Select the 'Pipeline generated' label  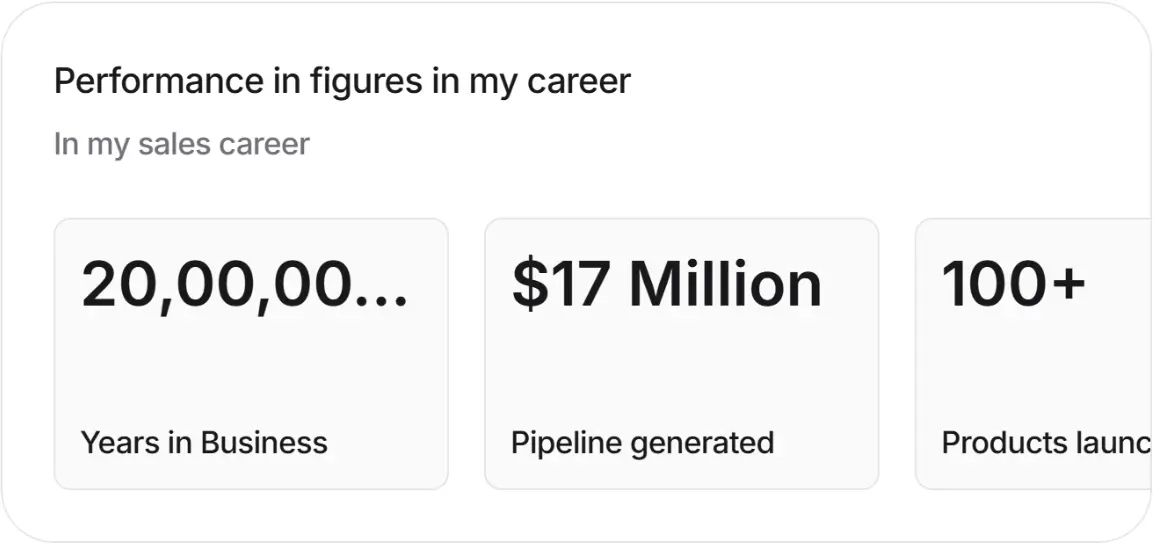coord(642,443)
